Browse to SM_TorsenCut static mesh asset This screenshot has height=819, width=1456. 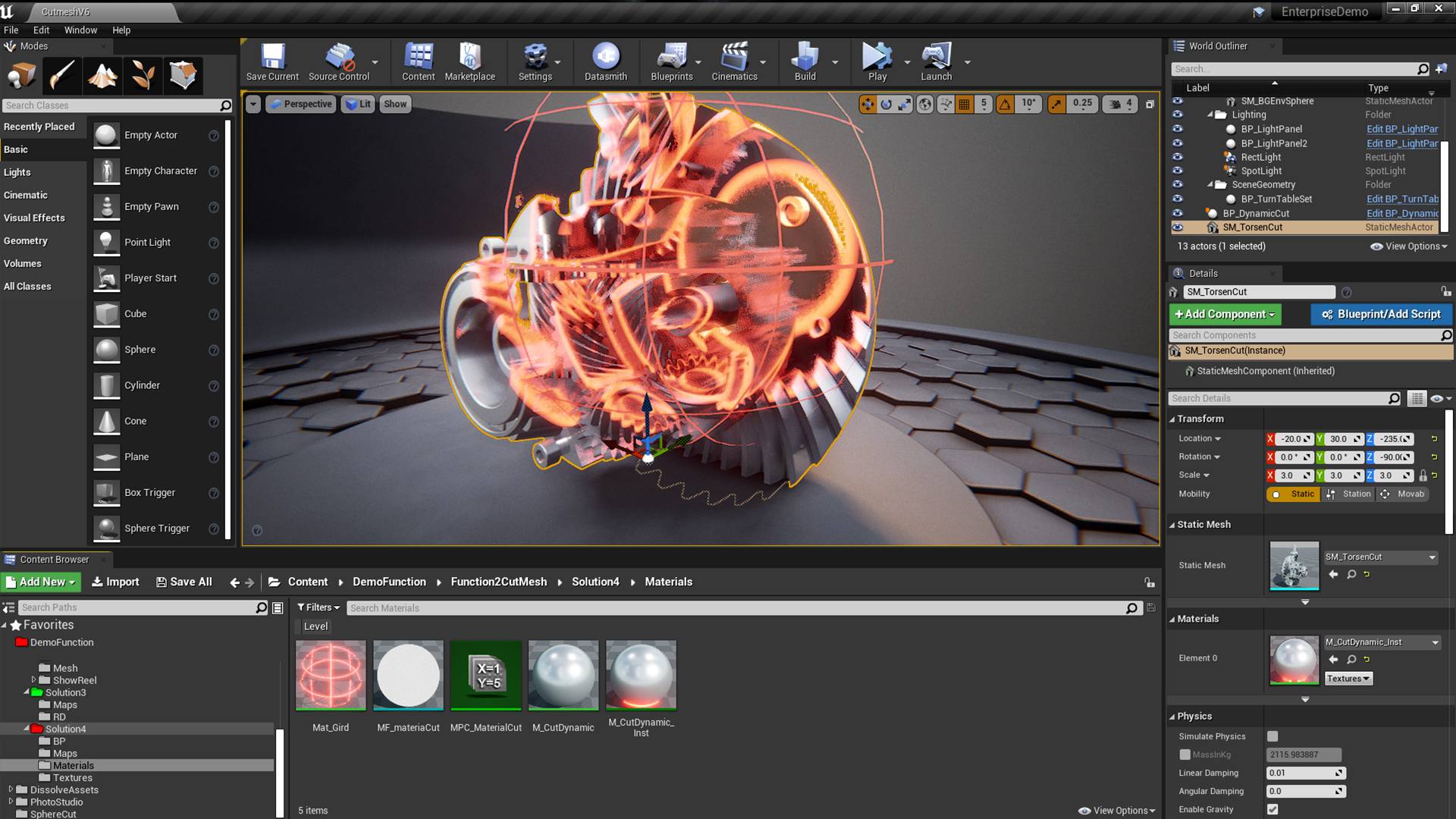(1351, 574)
